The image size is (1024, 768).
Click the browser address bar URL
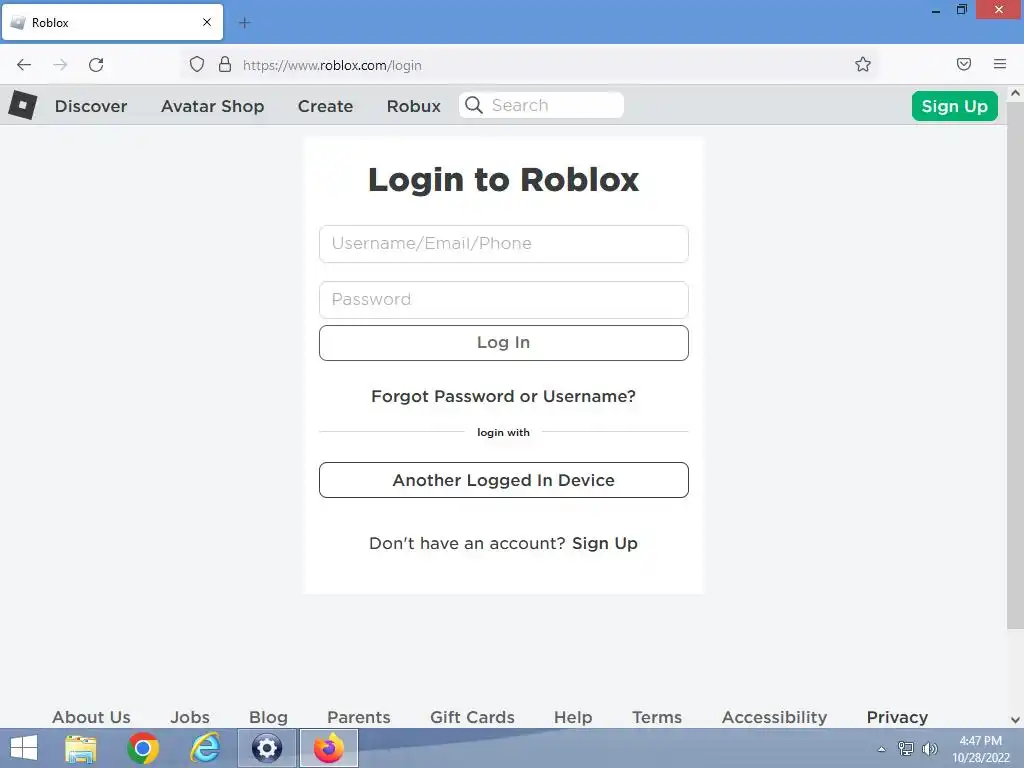coord(332,65)
